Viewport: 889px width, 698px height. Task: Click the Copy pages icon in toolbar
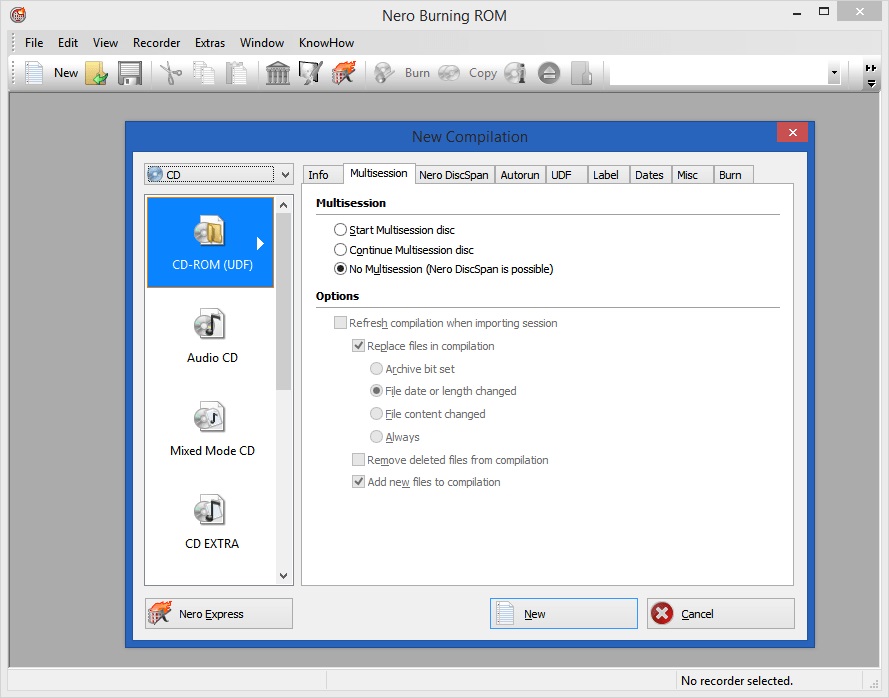[x=204, y=73]
